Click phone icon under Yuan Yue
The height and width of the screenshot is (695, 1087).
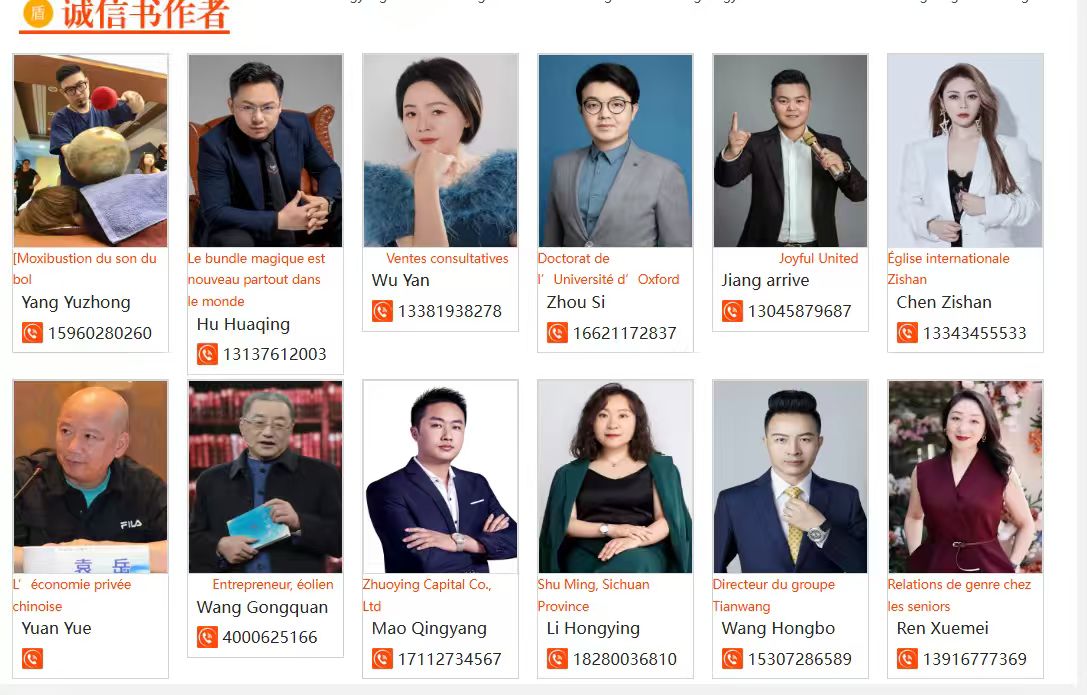[32, 658]
